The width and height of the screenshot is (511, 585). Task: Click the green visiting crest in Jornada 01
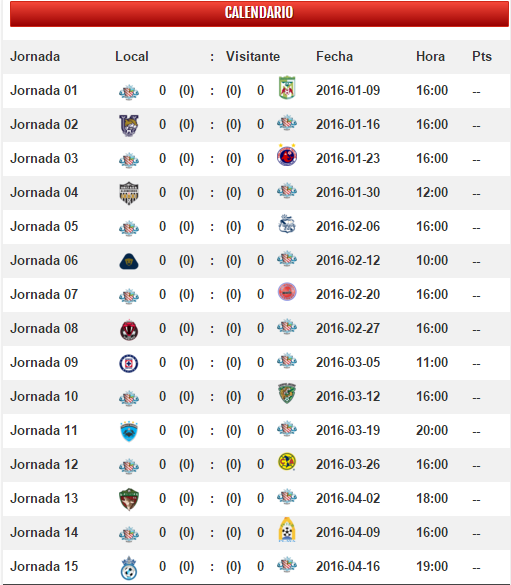pyautogui.click(x=287, y=88)
